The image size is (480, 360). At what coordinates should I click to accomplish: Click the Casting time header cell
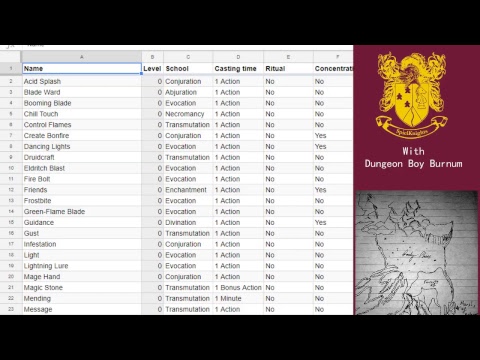pos(238,69)
